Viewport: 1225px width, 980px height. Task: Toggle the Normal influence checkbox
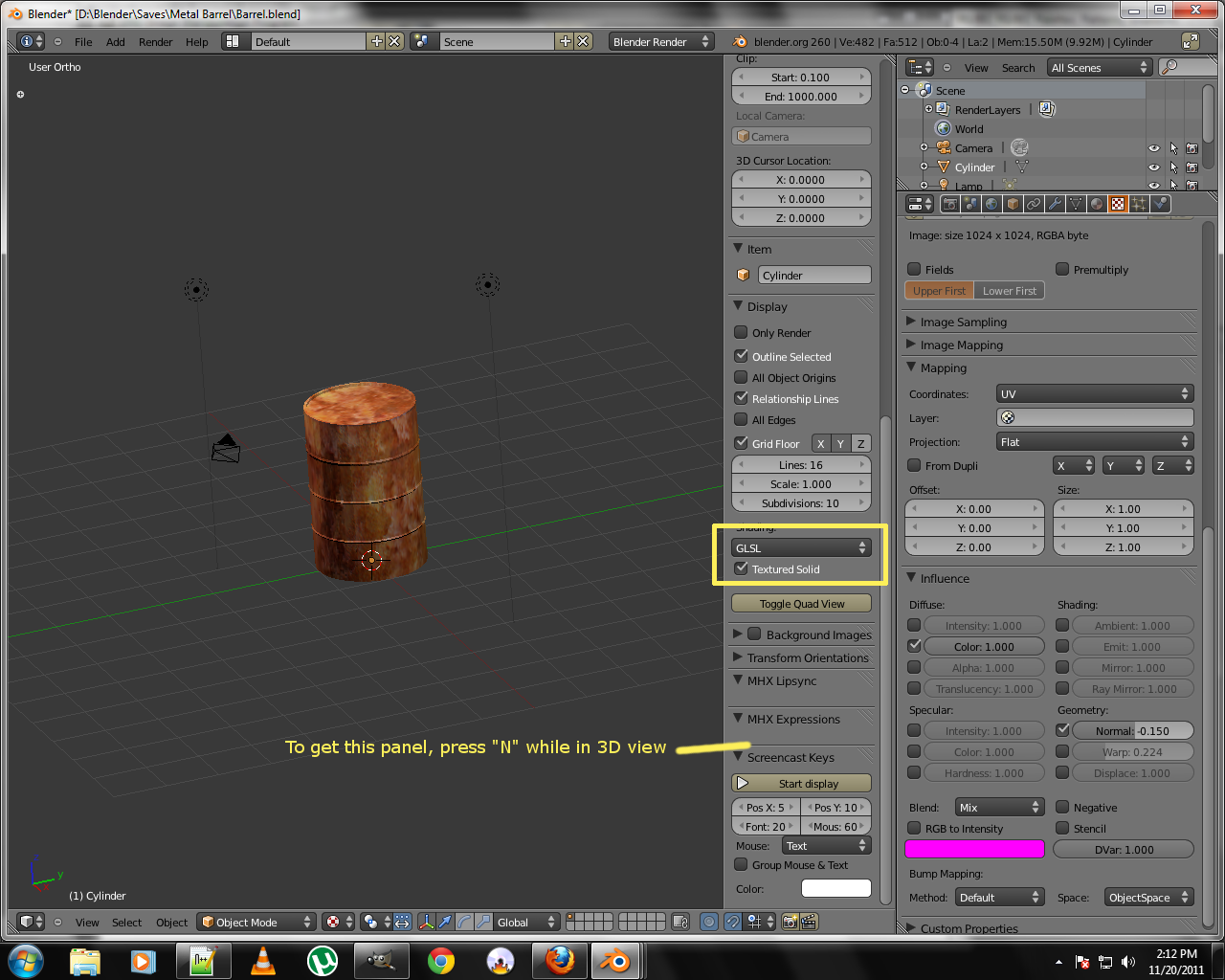pos(1062,730)
